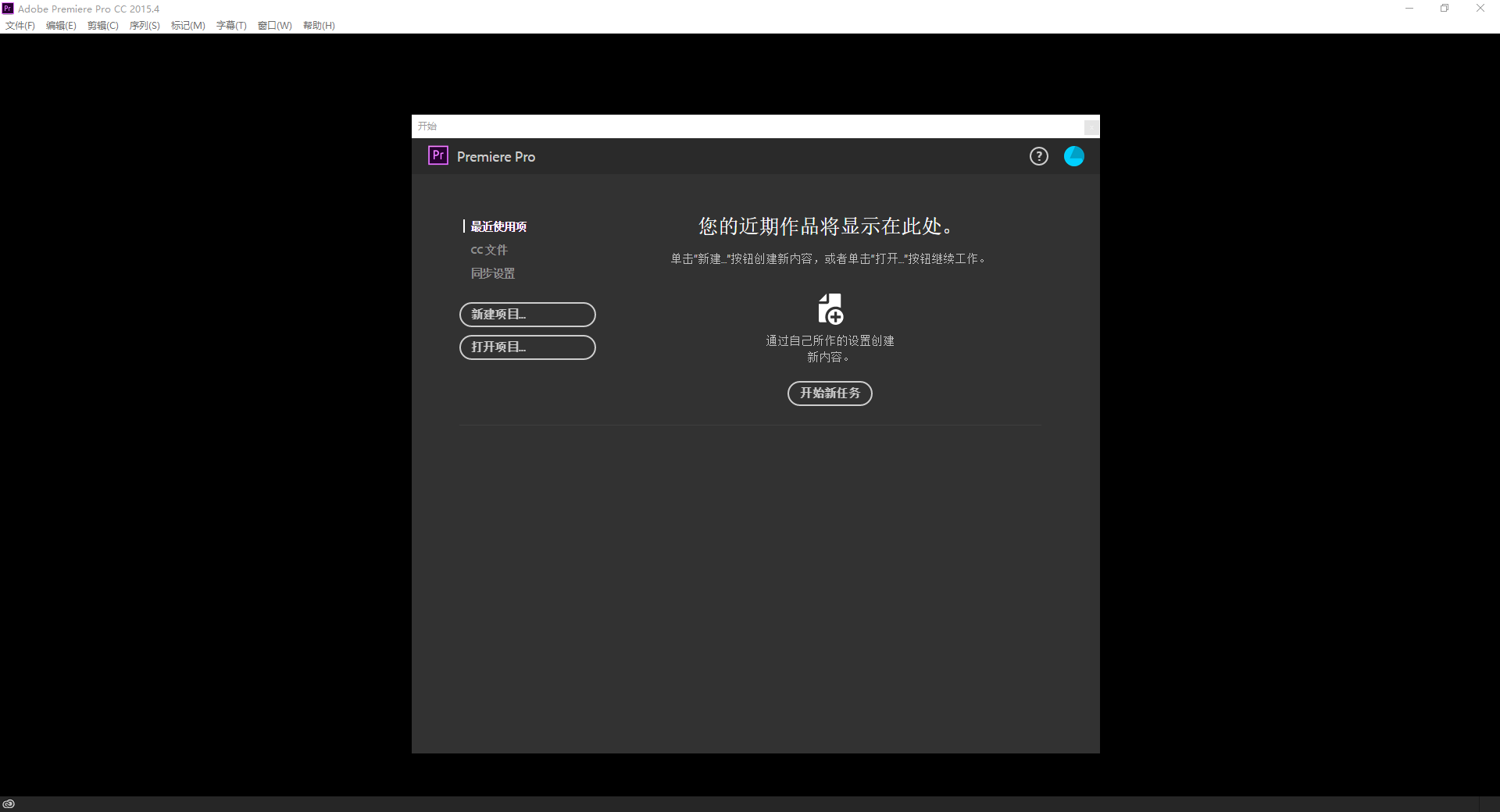
Task: Click the Pr logo in start dialog
Action: click(438, 155)
